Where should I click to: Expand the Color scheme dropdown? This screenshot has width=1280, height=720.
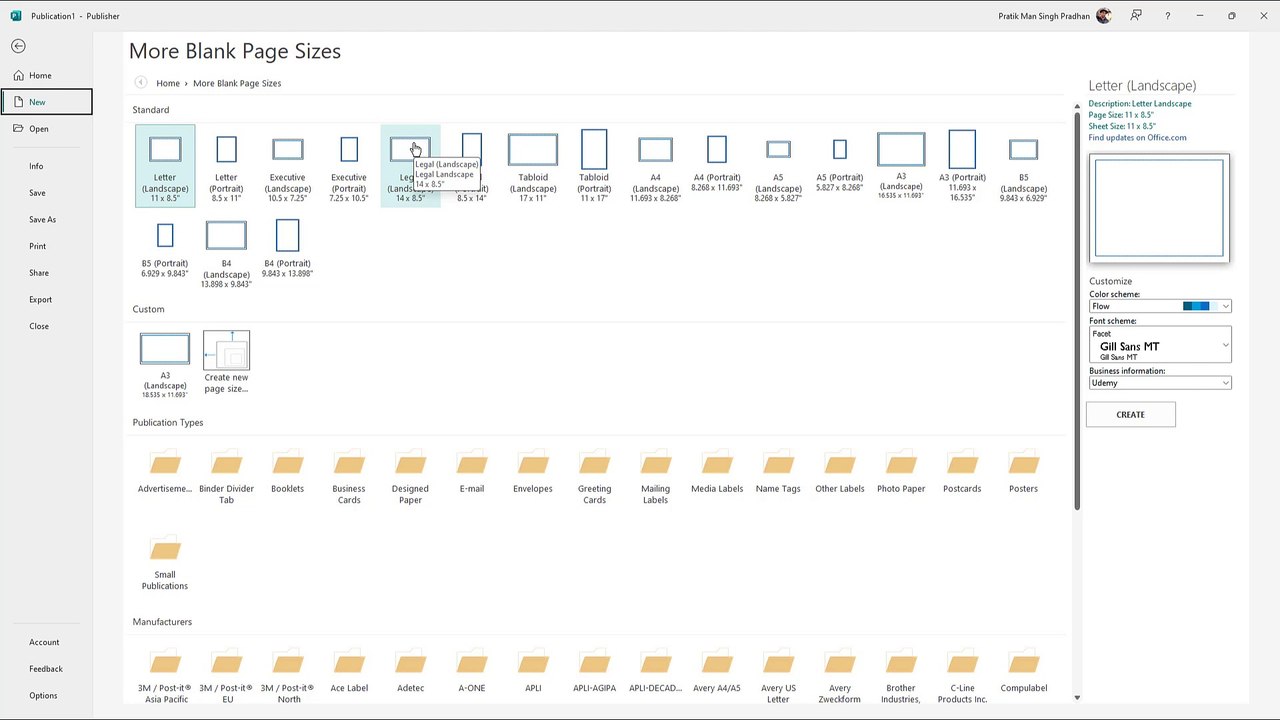[1225, 306]
